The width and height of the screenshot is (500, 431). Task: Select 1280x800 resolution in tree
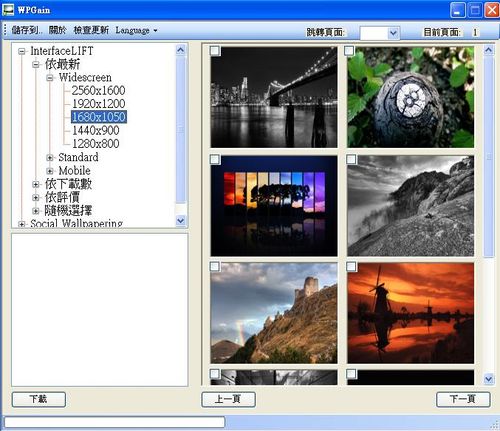pos(96,144)
